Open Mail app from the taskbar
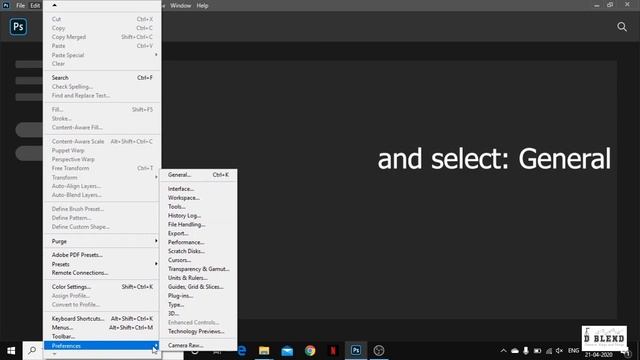The width and height of the screenshot is (640, 360). 287,351
